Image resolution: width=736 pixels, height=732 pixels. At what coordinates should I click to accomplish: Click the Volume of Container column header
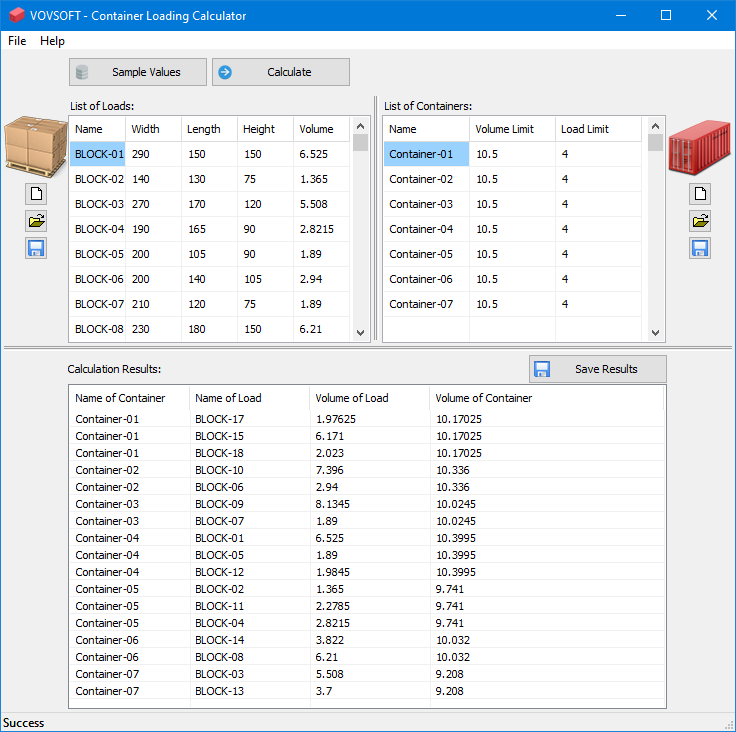(546, 398)
